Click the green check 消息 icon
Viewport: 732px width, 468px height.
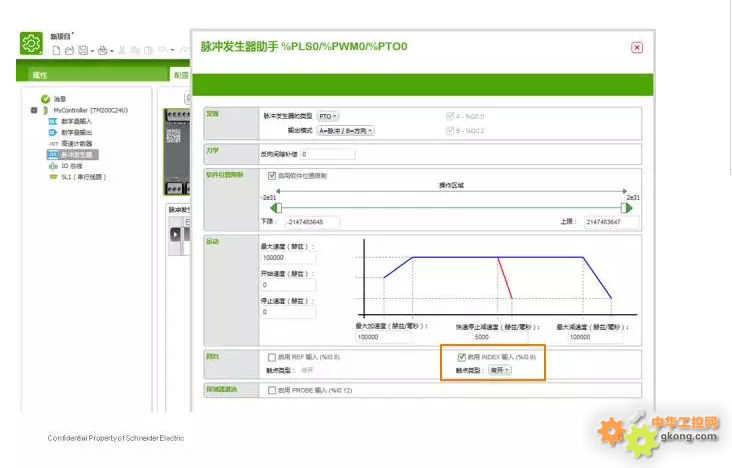45,99
